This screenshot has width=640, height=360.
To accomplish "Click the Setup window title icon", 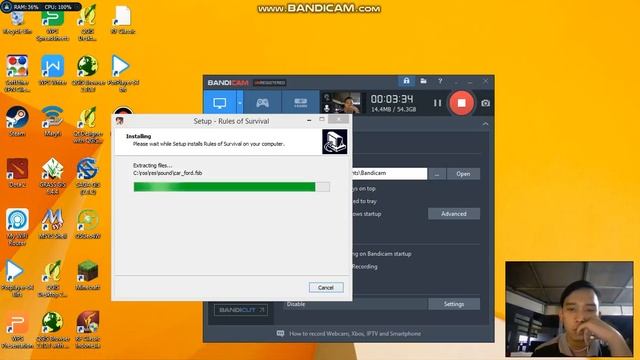I will tap(120, 121).
